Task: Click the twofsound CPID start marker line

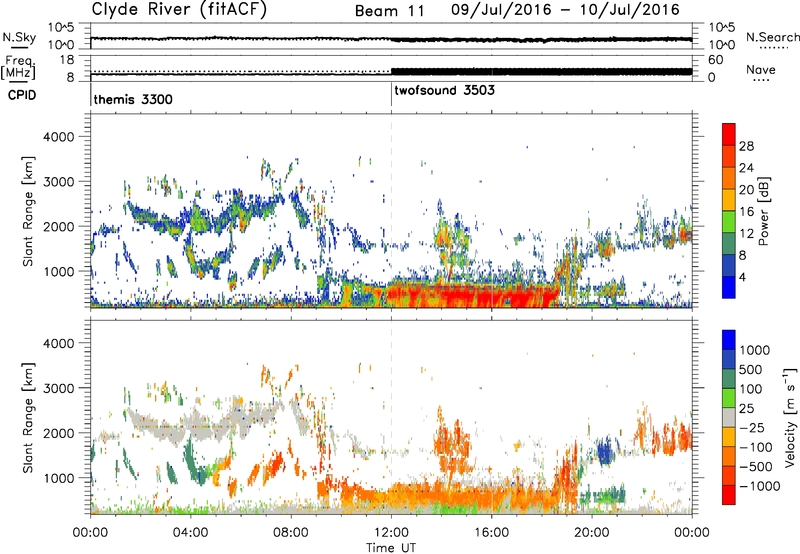Action: point(391,94)
